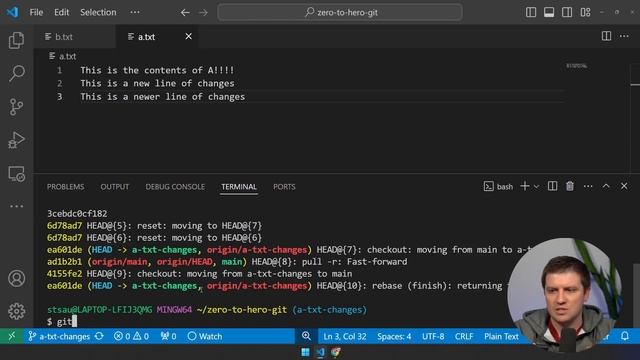Open terminal panel more actions ellipsis
This screenshot has height=360, width=640.
click(588, 186)
